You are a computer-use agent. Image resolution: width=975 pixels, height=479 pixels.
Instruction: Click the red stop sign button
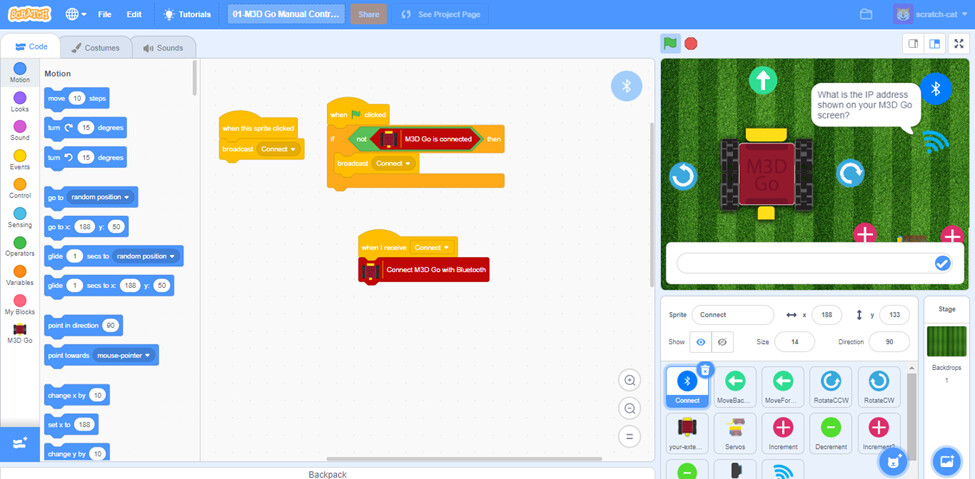pyautogui.click(x=691, y=44)
